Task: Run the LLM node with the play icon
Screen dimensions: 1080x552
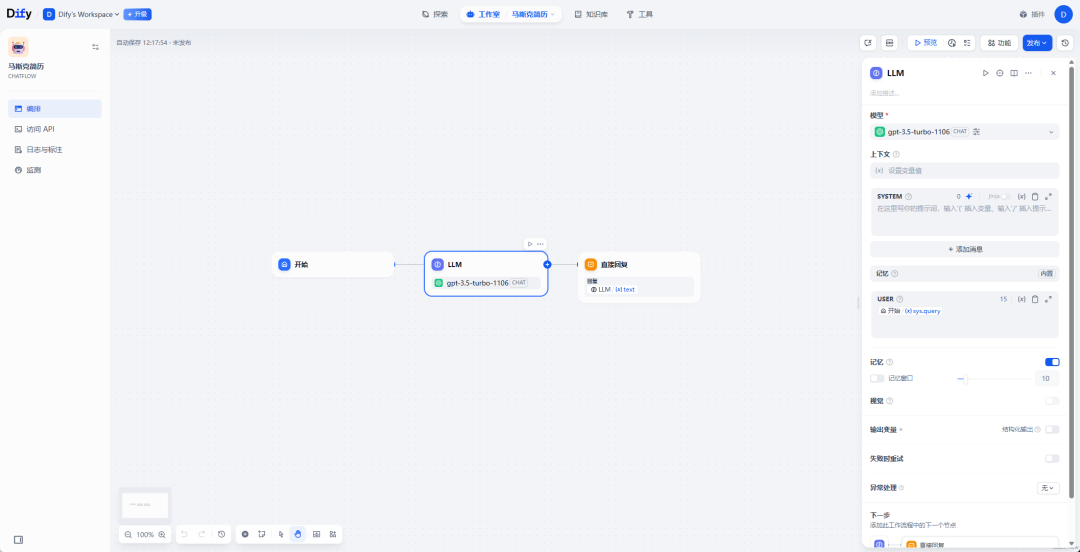Action: [x=985, y=73]
